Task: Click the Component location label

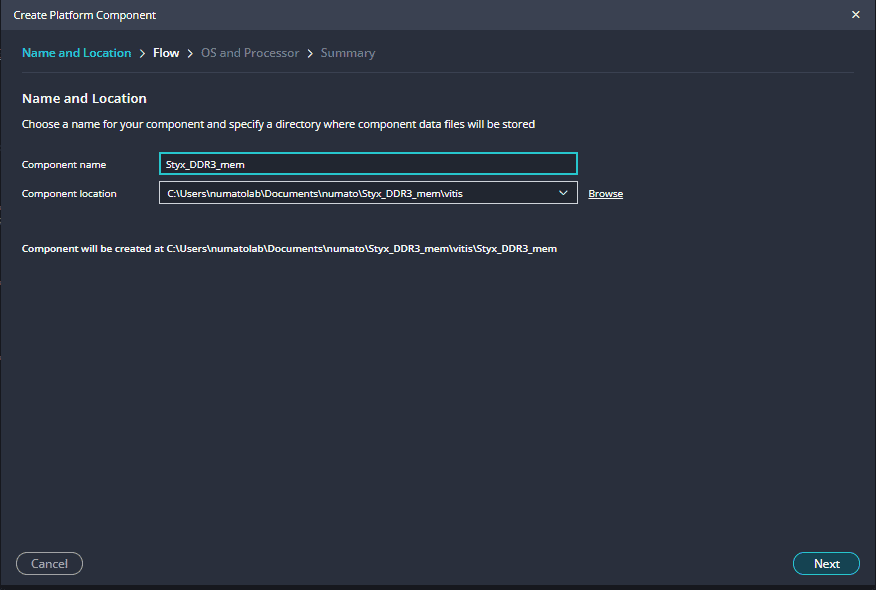Action: coord(69,194)
